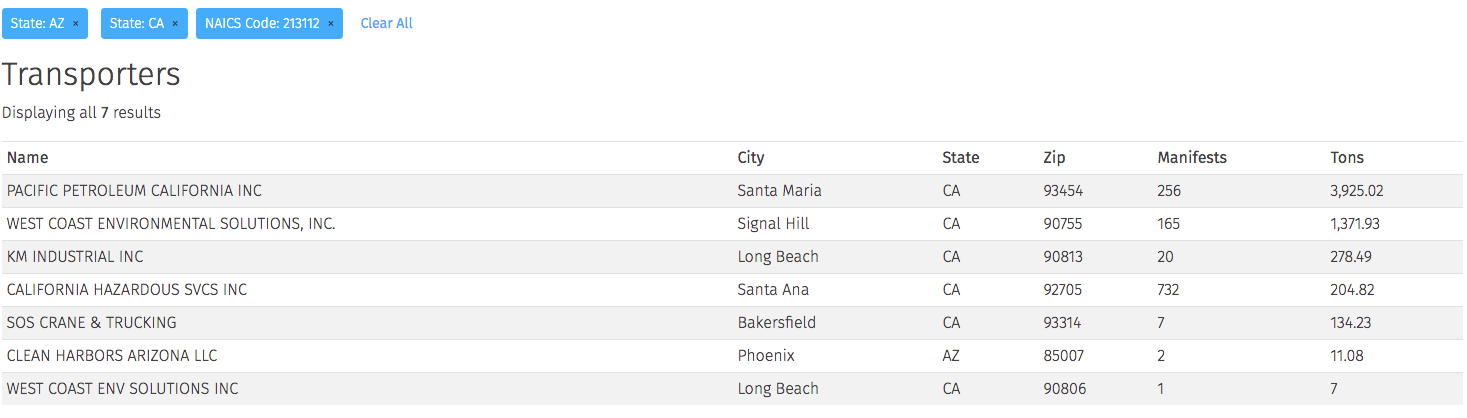Image resolution: width=1467 pixels, height=418 pixels.
Task: Select West Coast Env Solutions Inc
Action: click(732, 388)
